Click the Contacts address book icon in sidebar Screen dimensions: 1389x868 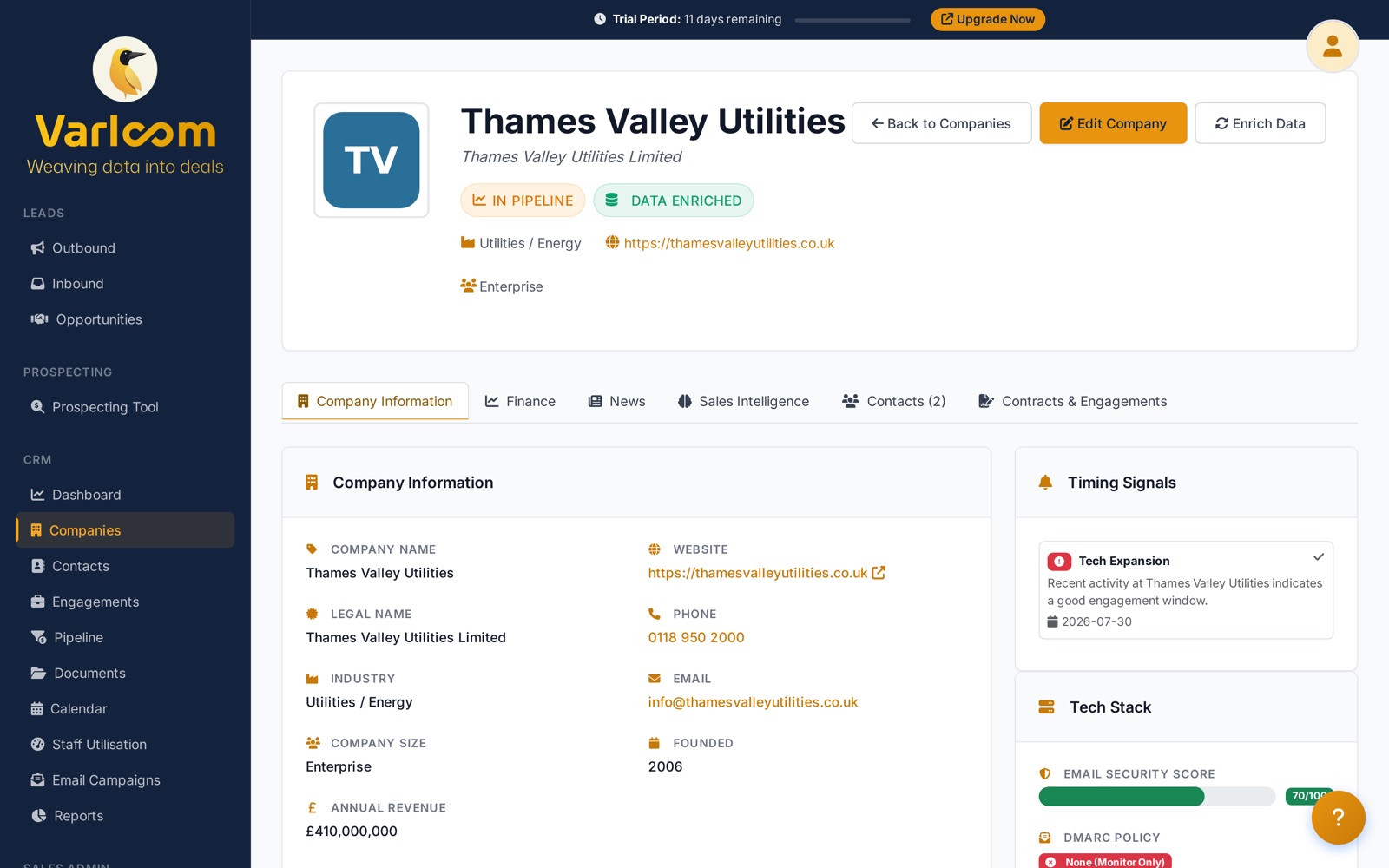coord(37,566)
